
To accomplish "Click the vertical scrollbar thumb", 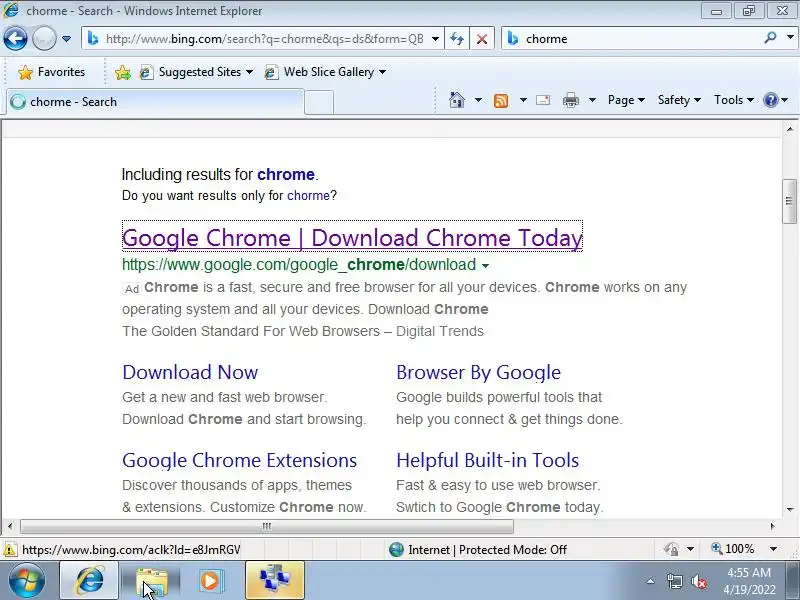I will click(789, 201).
